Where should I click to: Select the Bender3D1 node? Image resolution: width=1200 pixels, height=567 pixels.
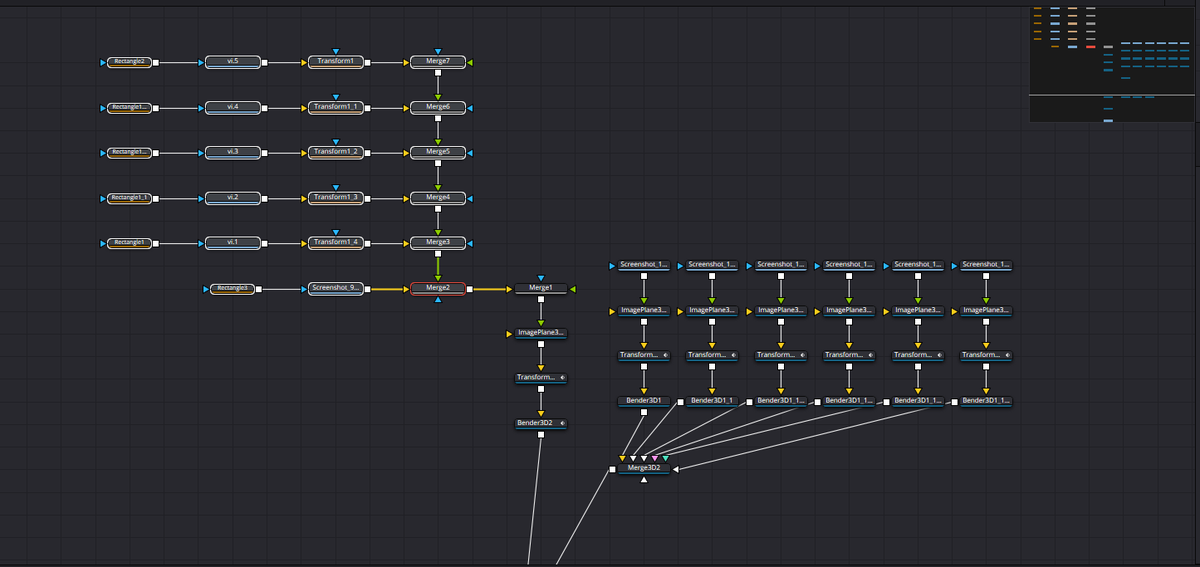click(x=643, y=401)
